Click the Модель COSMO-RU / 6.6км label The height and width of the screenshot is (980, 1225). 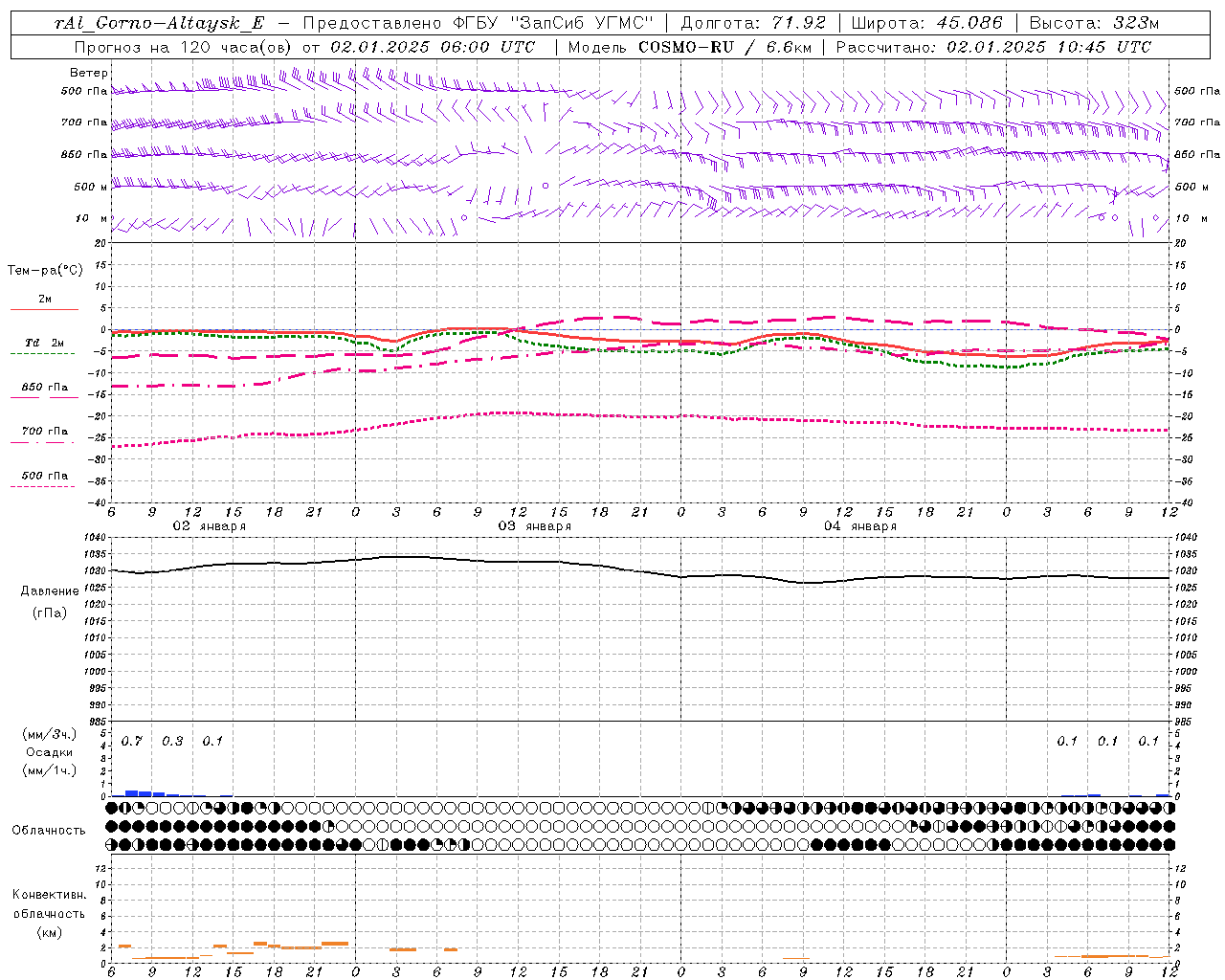(689, 47)
